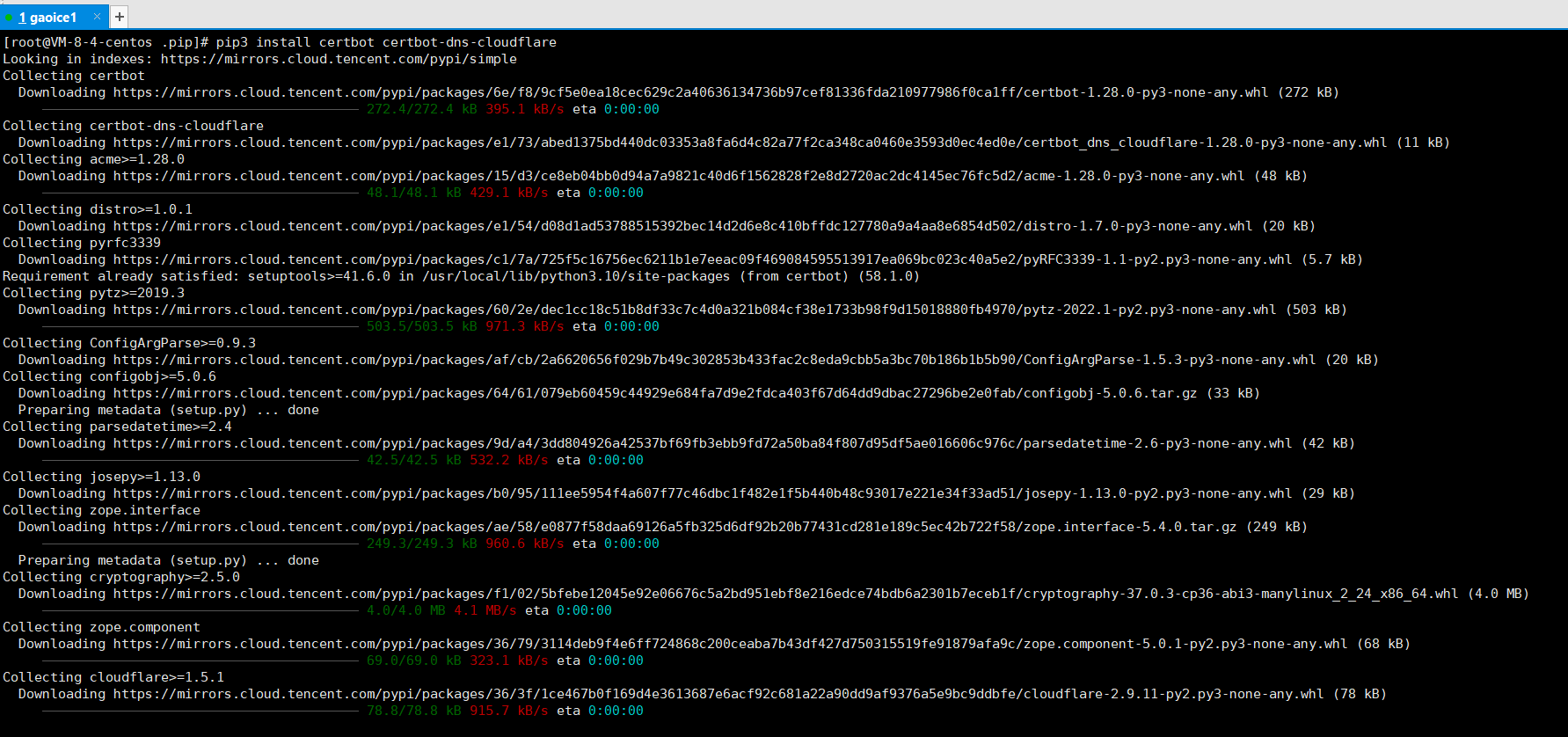Click the cloudflare-2.9.11 wheel download URL
1568x737 pixels.
pyautogui.click(x=718, y=694)
